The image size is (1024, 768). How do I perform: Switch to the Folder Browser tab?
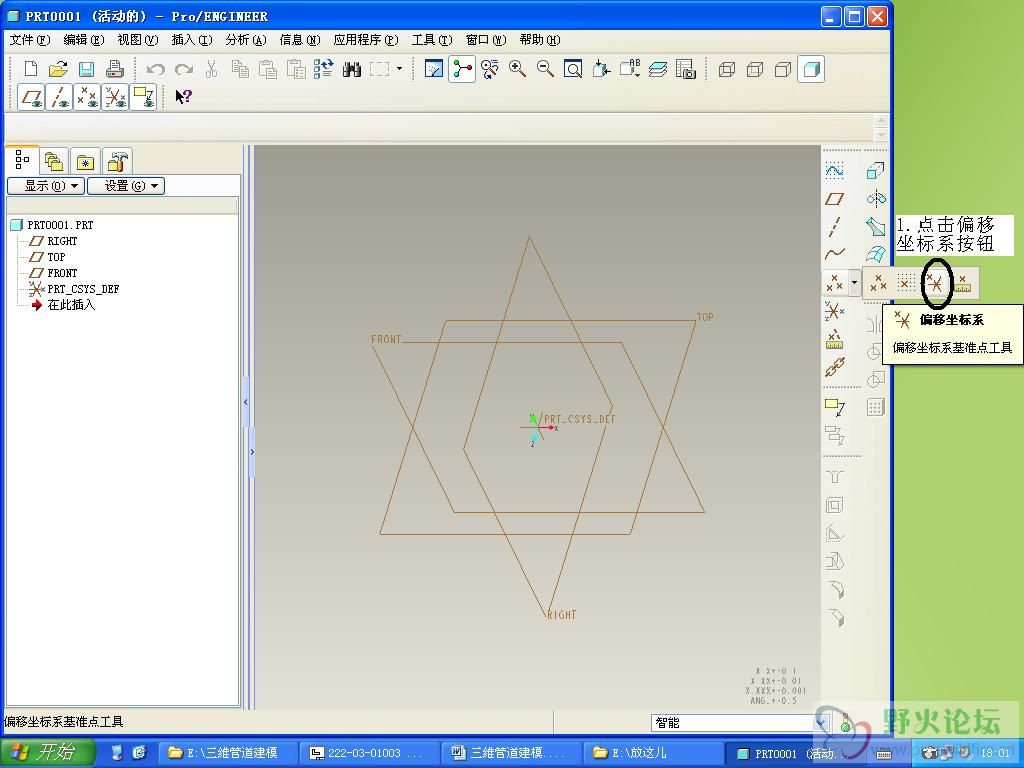click(x=54, y=161)
